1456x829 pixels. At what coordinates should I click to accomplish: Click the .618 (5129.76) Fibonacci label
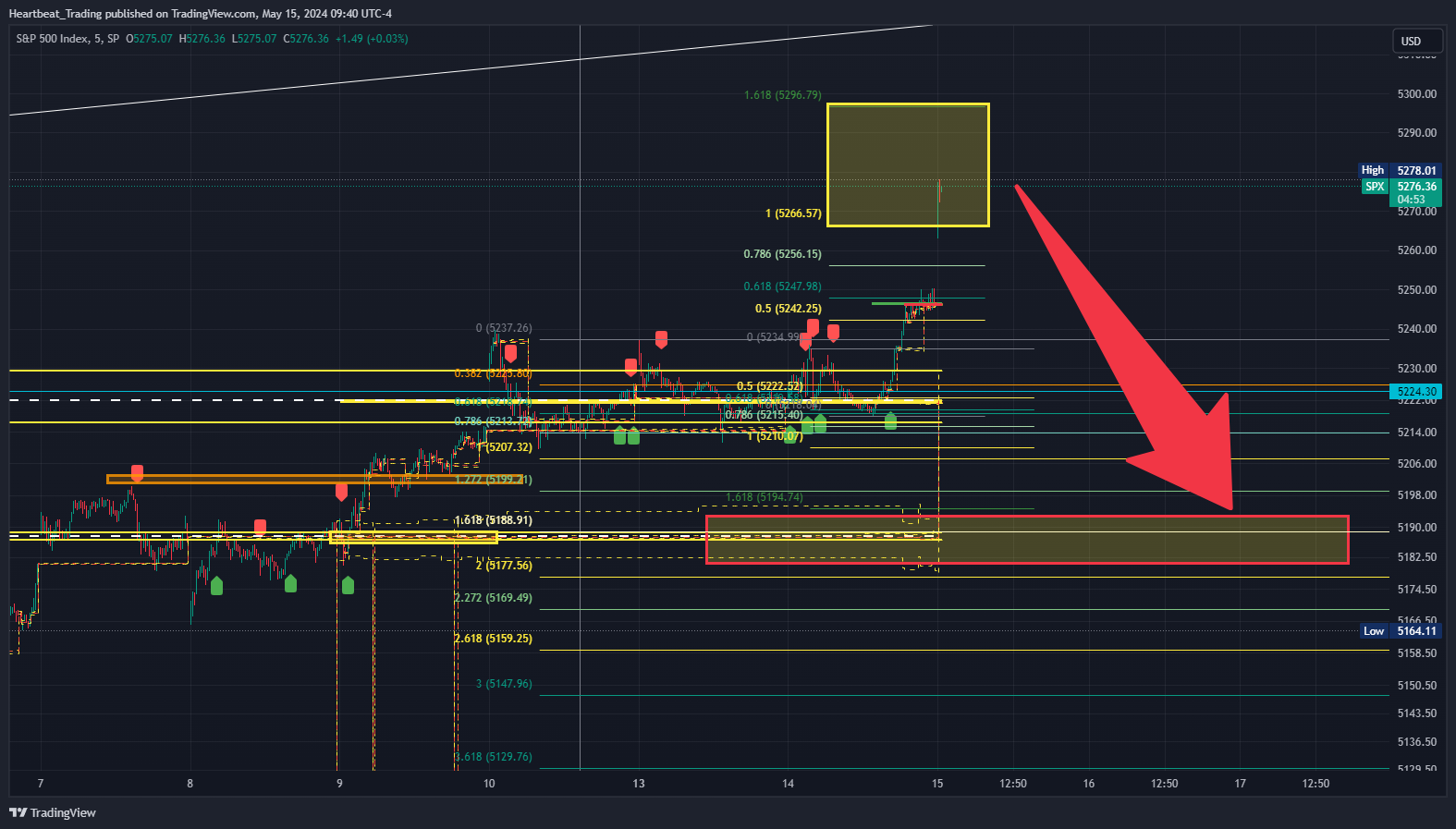494,757
